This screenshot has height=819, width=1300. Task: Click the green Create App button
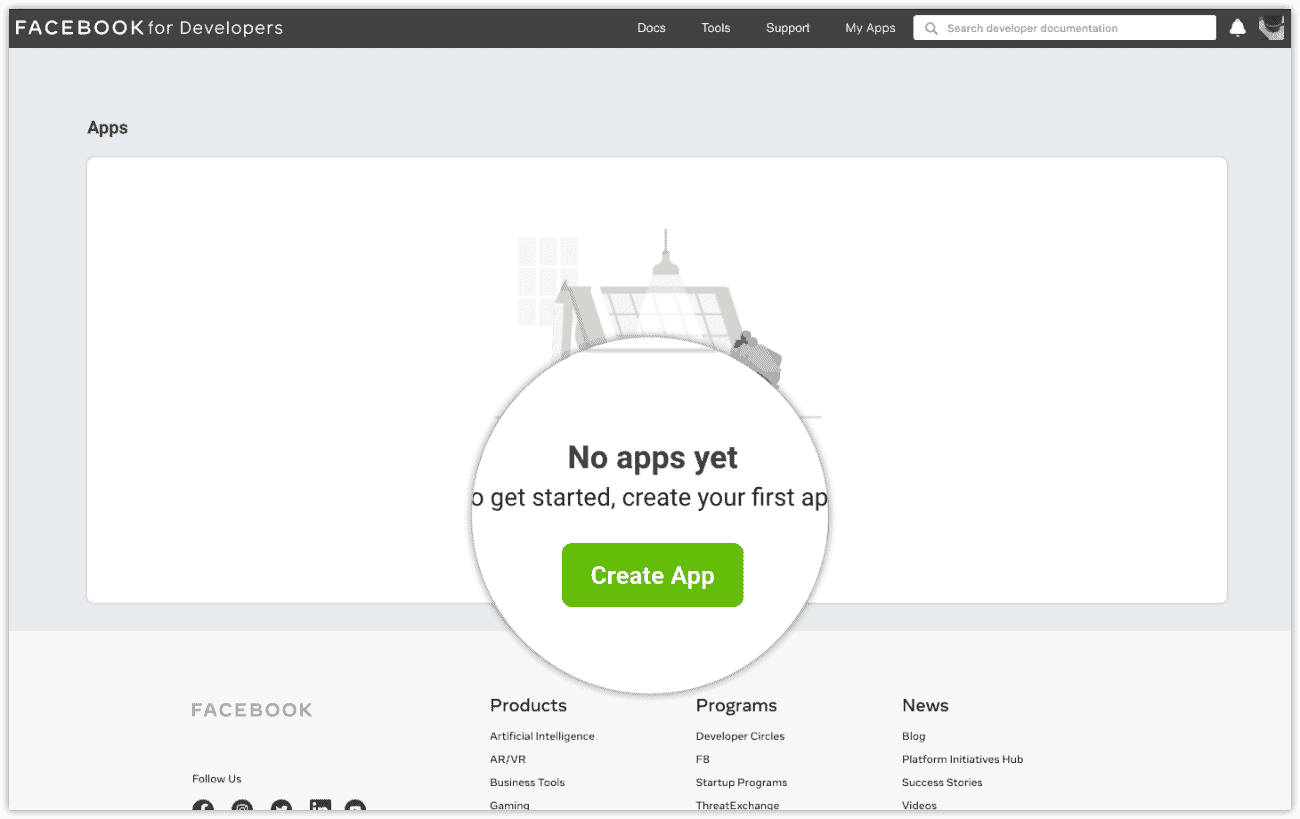tap(652, 575)
